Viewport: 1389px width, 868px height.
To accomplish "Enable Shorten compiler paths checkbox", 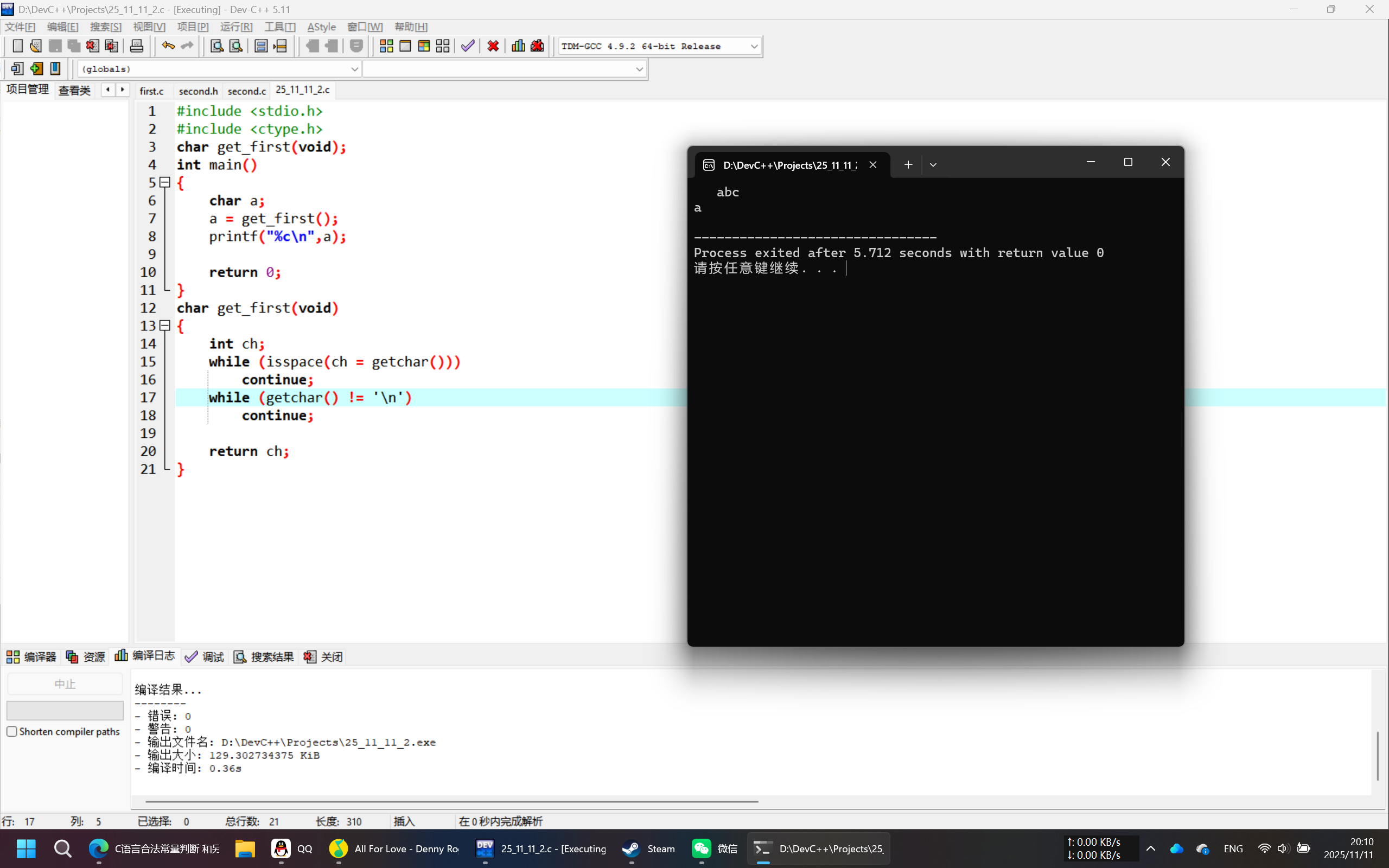I will point(12,731).
